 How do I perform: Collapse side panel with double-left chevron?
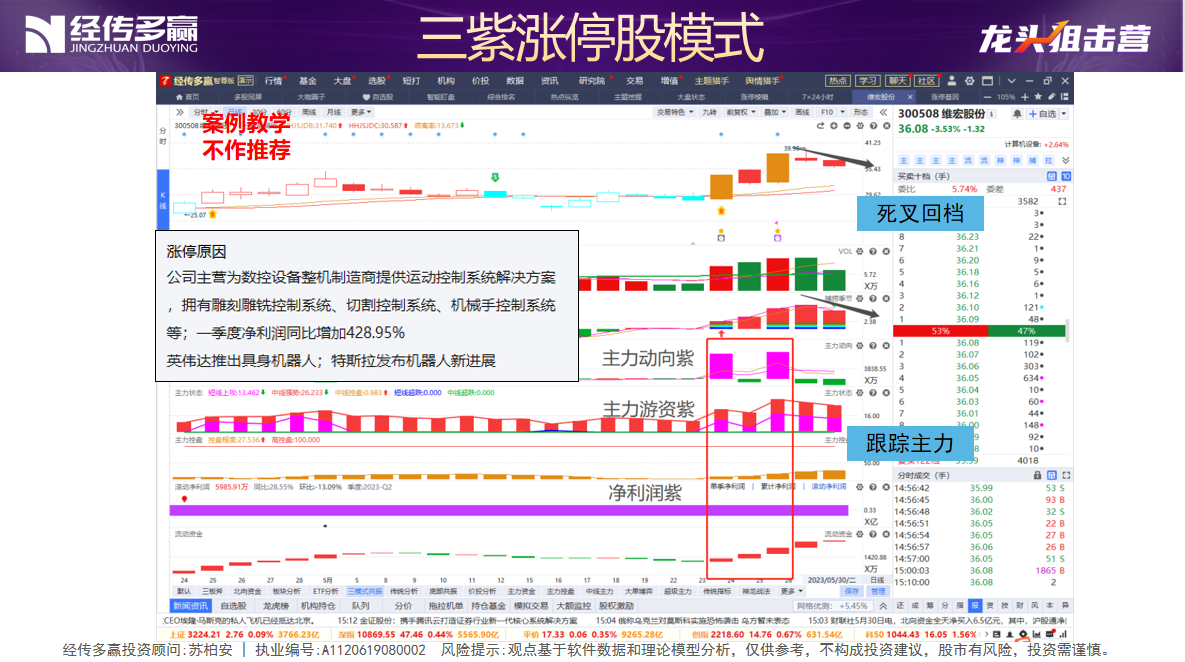[883, 113]
